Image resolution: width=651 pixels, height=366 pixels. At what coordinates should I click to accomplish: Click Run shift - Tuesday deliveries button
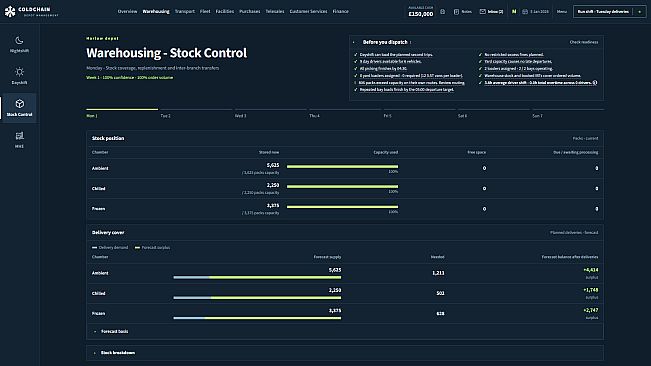[603, 12]
